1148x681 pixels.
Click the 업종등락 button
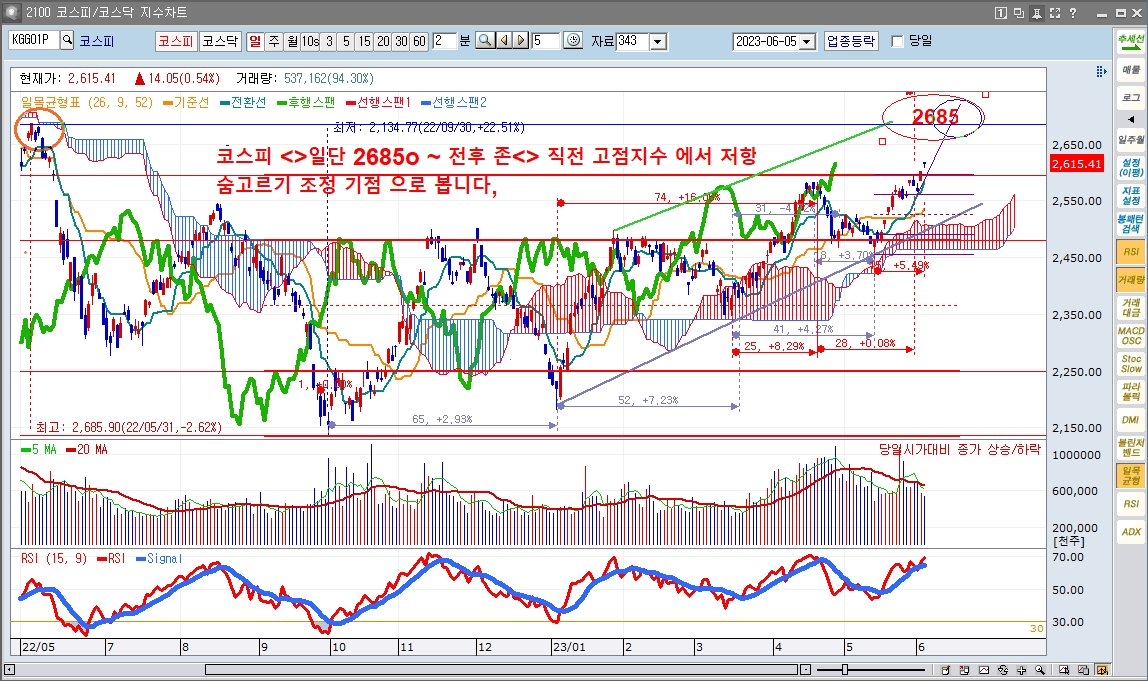click(x=850, y=41)
